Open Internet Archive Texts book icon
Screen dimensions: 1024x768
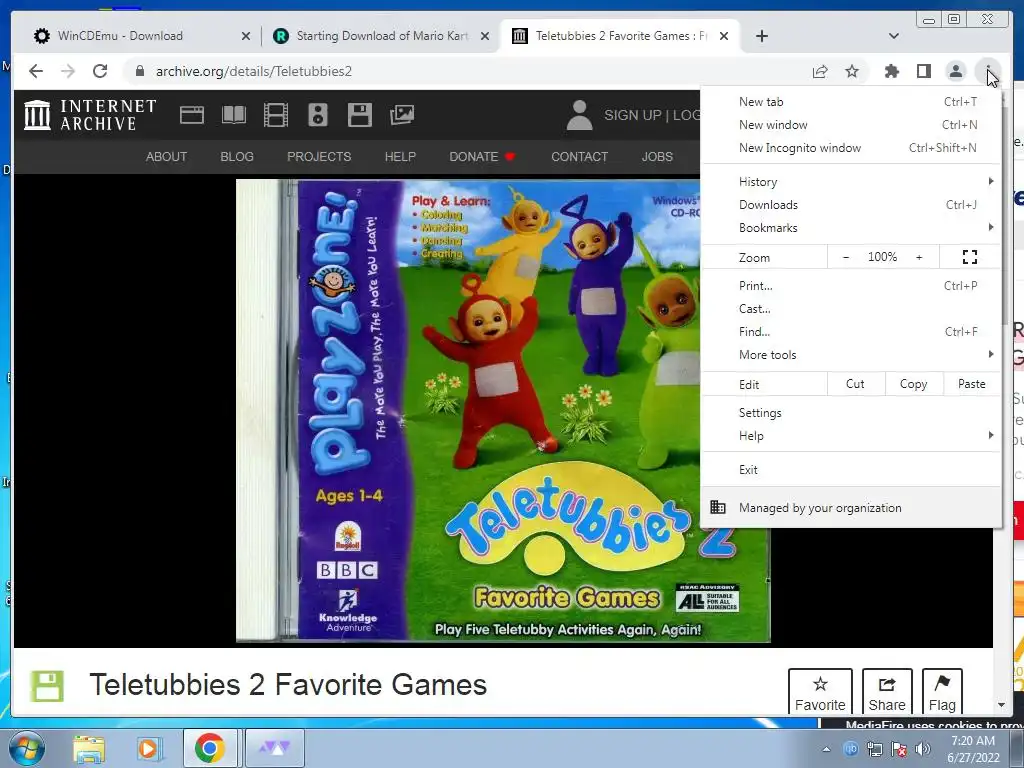pos(234,115)
